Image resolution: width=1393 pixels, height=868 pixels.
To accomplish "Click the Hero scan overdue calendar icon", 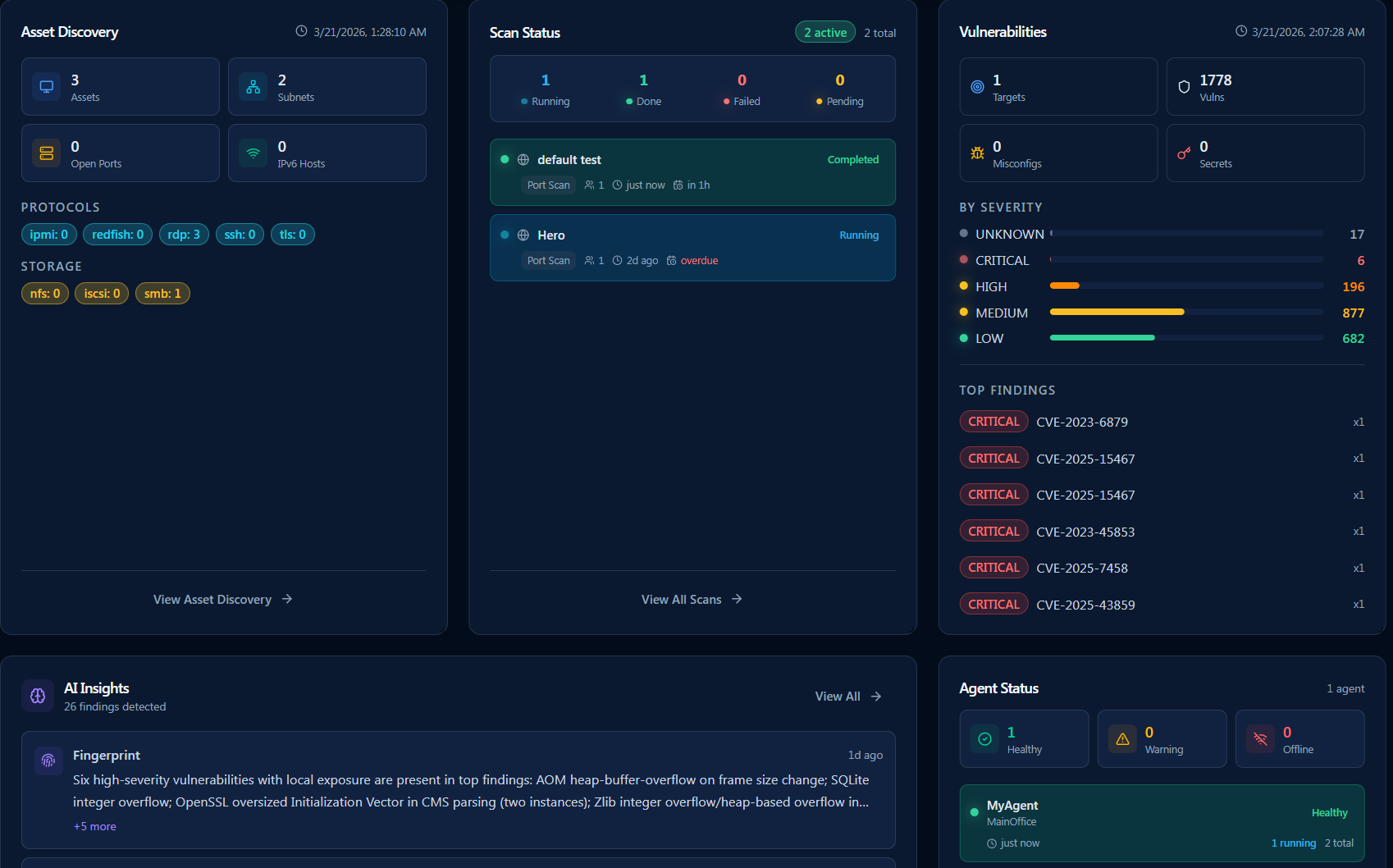I will (x=672, y=261).
